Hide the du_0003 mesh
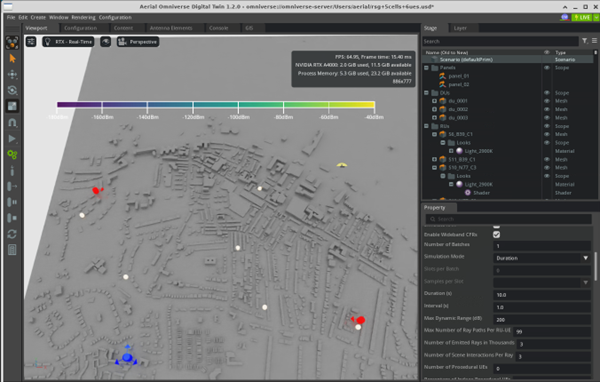The image size is (600, 382). (x=547, y=118)
